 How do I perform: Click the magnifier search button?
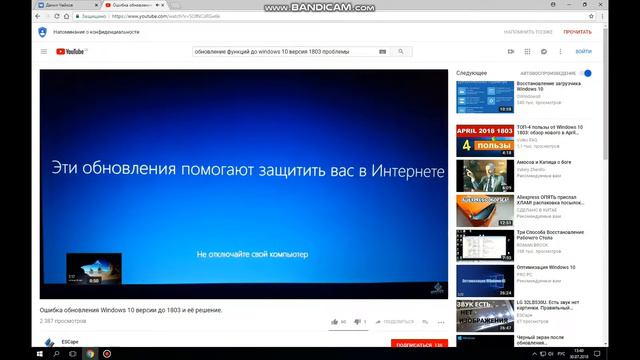pos(401,51)
